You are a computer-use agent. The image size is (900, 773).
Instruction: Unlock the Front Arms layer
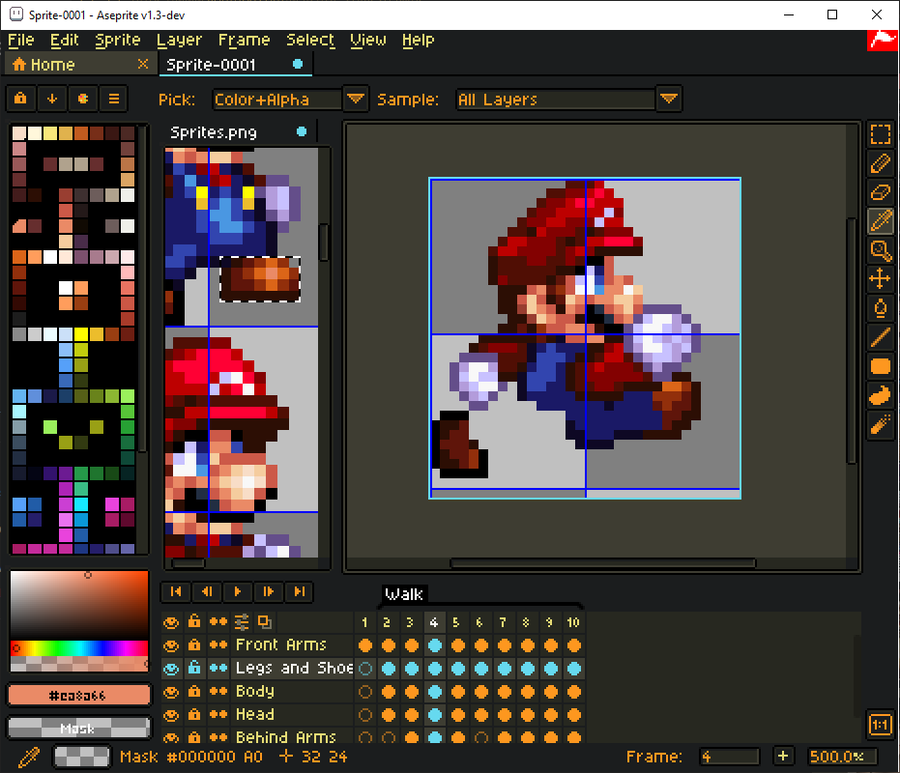(x=195, y=645)
